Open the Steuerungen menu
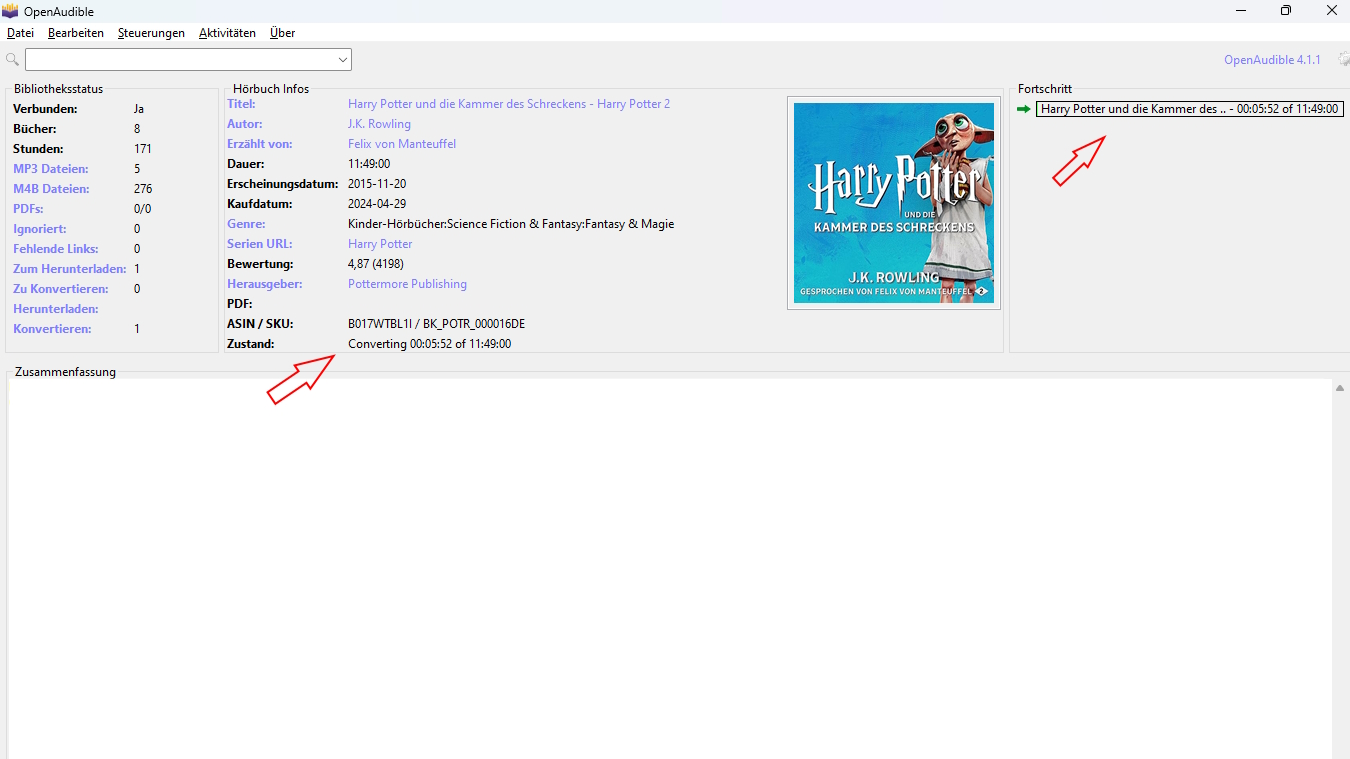1350x759 pixels. pos(151,33)
